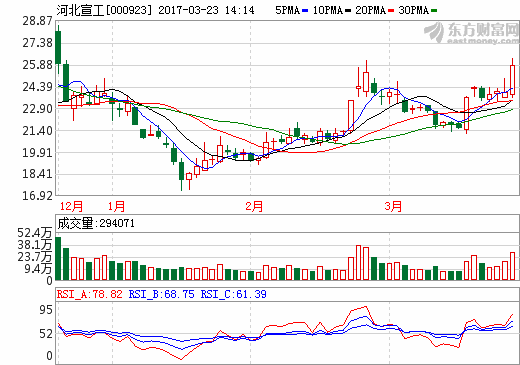Click the 23.7万 volume axis label

[35, 257]
